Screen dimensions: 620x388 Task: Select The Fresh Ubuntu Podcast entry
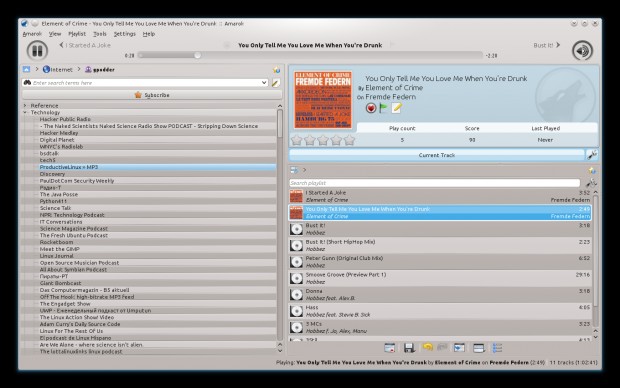click(74, 235)
